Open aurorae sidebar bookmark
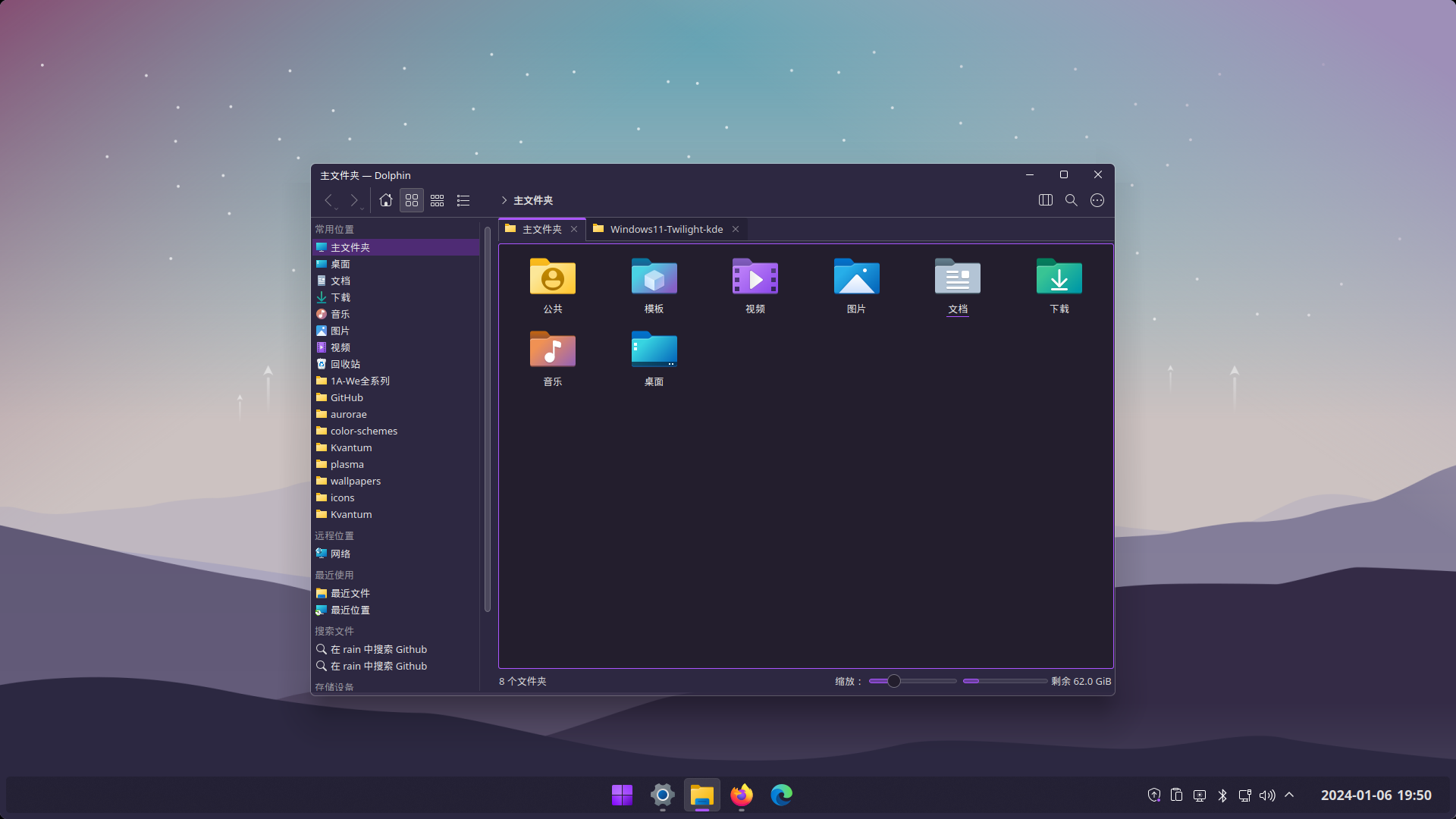 pyautogui.click(x=396, y=414)
